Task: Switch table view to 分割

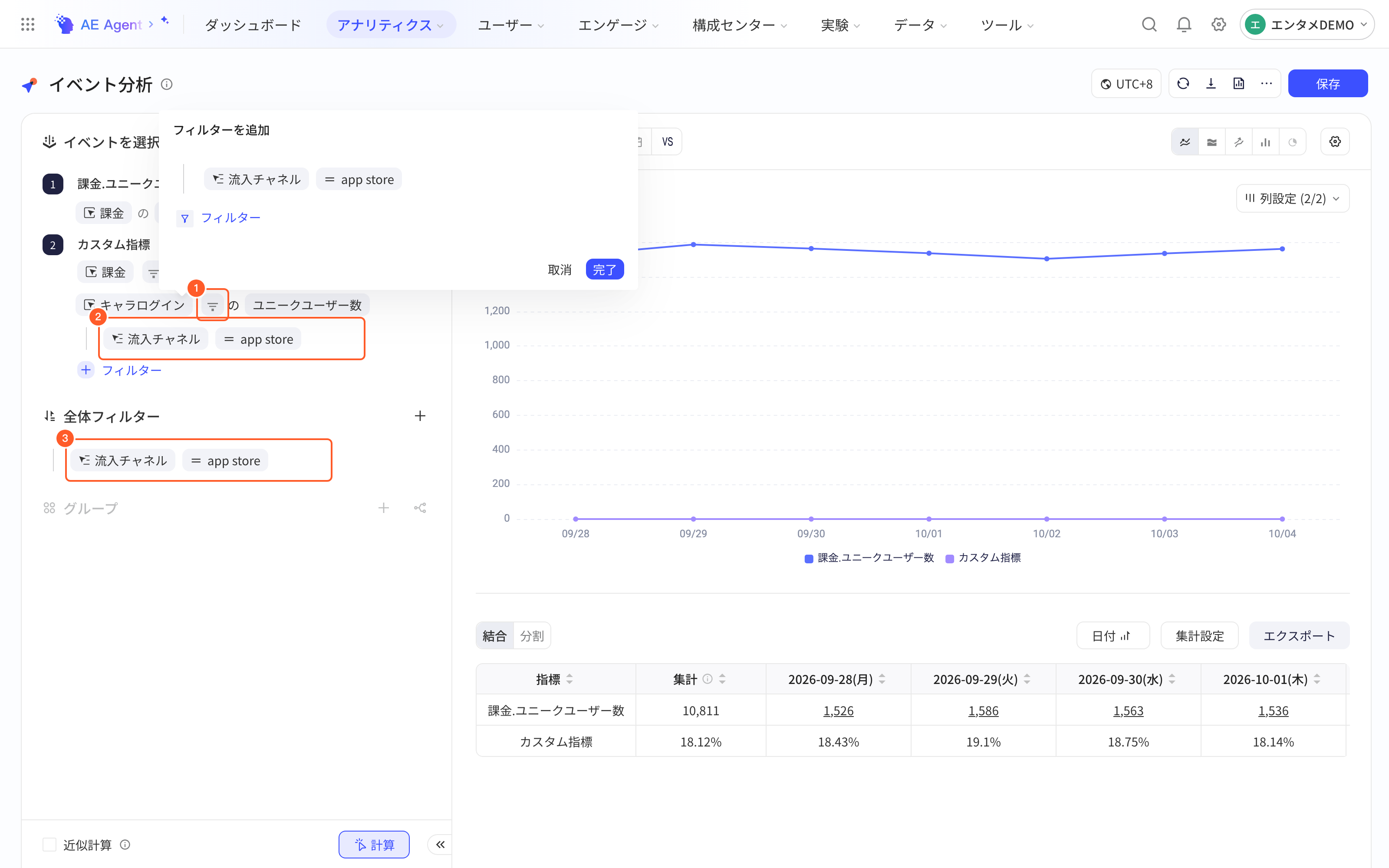Action: 531,635
